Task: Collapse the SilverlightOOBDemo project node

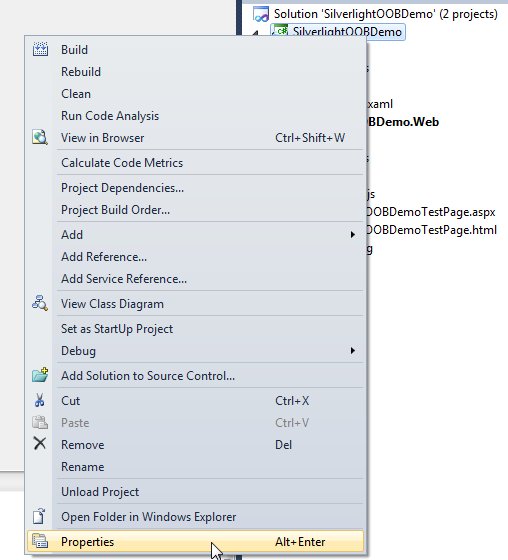Action: coord(256,33)
